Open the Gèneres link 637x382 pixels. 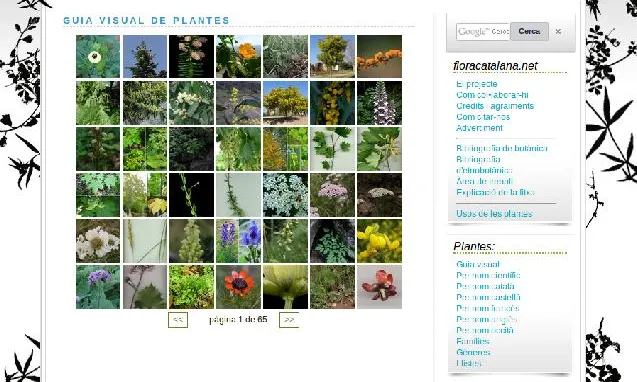473,352
